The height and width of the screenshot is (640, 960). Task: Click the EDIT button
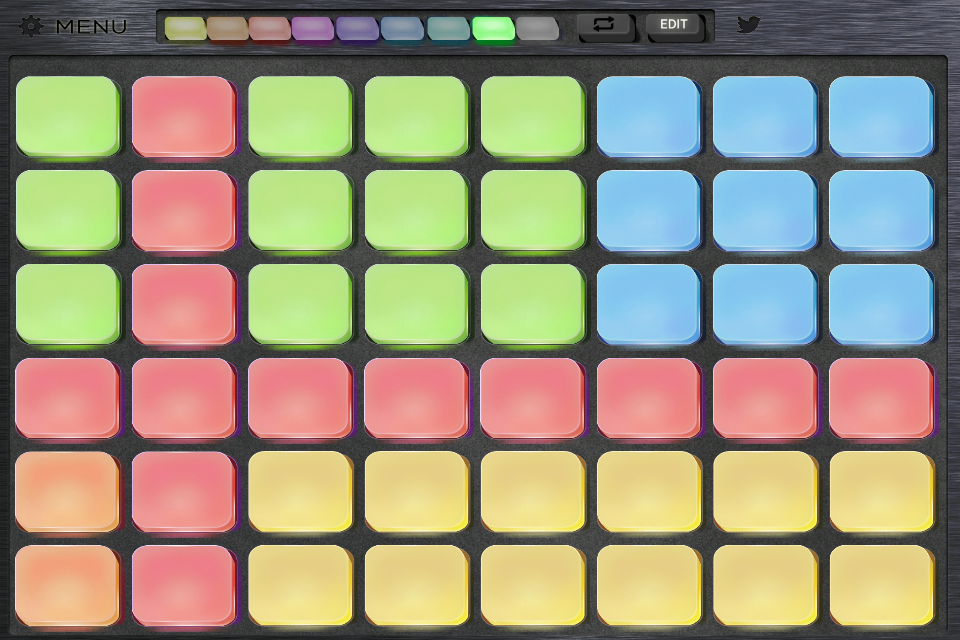coord(674,26)
